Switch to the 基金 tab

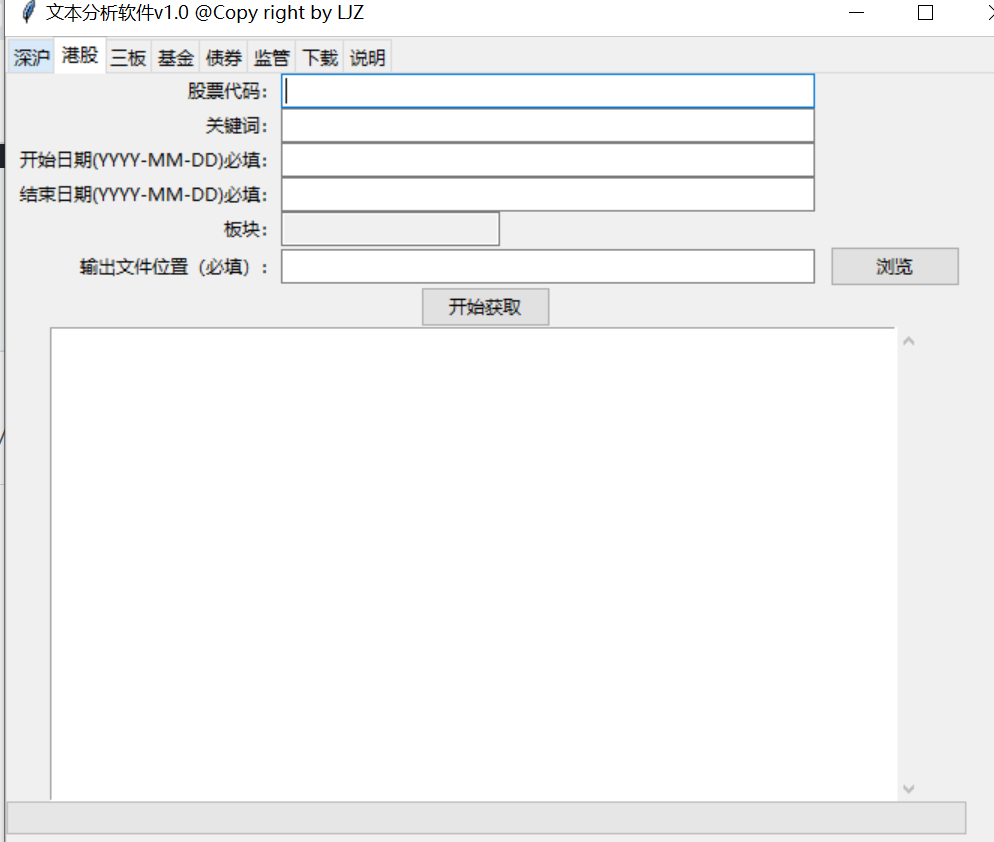[x=175, y=57]
